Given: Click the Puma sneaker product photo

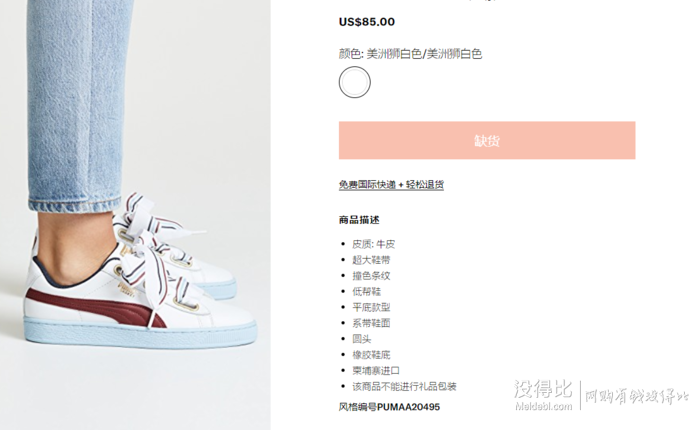Looking at the screenshot, I should 135,215.
